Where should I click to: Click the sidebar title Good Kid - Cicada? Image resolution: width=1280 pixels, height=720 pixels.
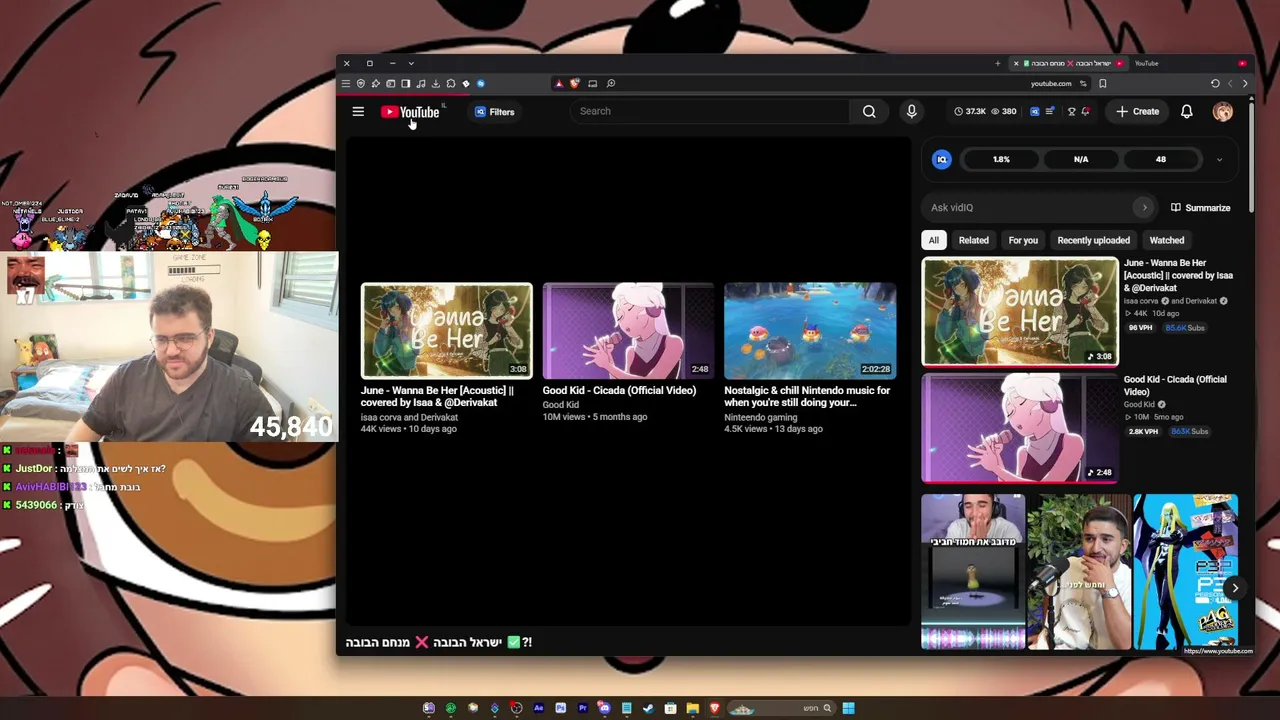(x=1175, y=385)
